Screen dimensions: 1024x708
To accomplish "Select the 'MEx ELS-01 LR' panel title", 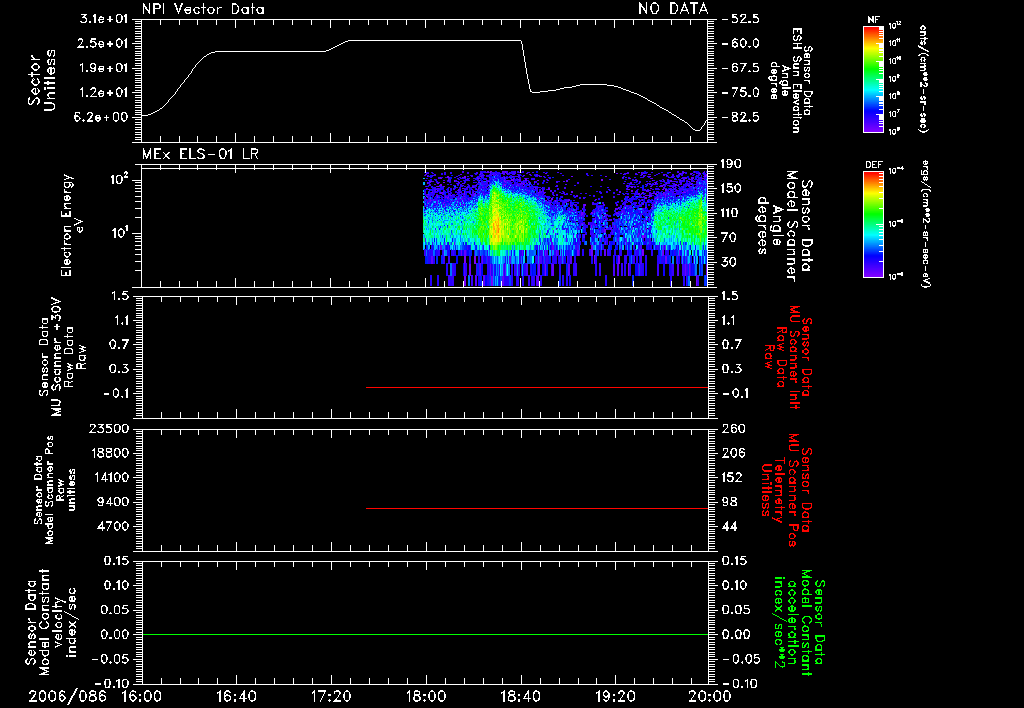I will pyautogui.click(x=200, y=154).
